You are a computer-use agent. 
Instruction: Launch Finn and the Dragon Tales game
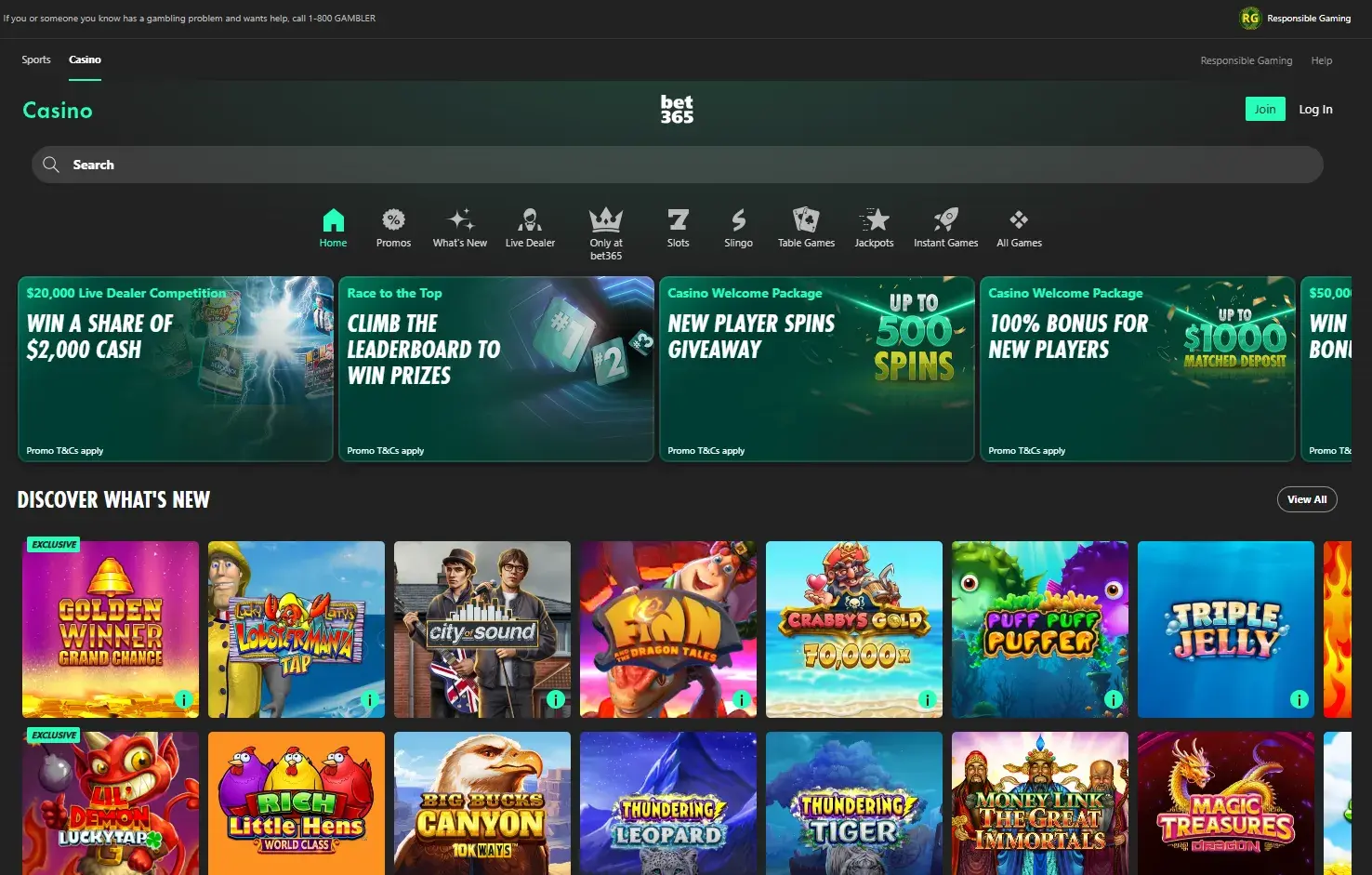click(668, 630)
